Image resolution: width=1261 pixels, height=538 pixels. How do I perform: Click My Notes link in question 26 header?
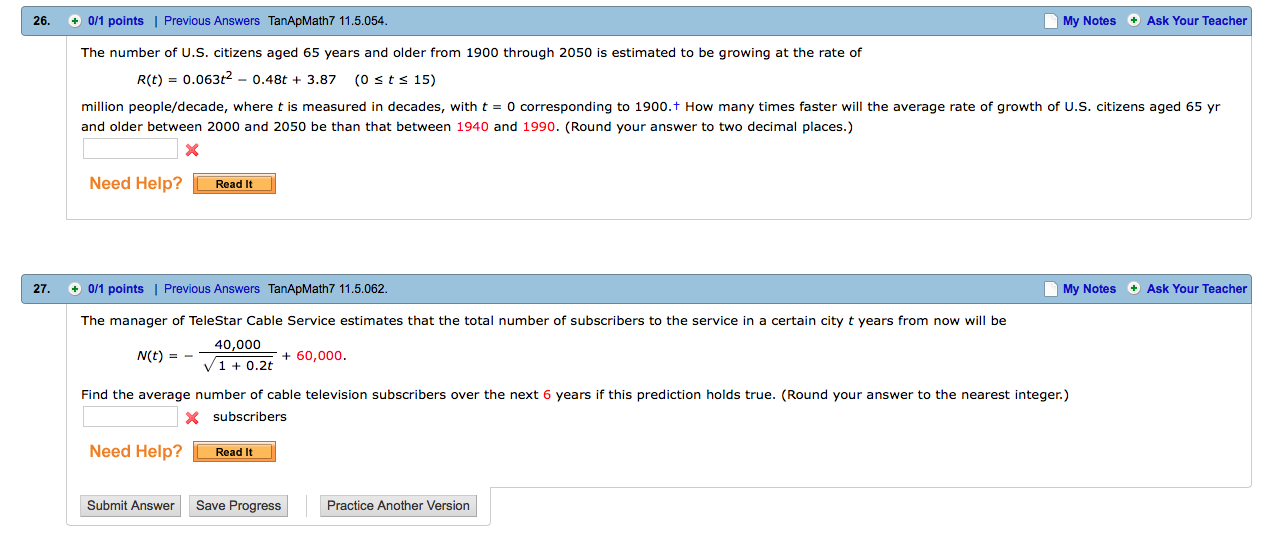pos(1089,21)
